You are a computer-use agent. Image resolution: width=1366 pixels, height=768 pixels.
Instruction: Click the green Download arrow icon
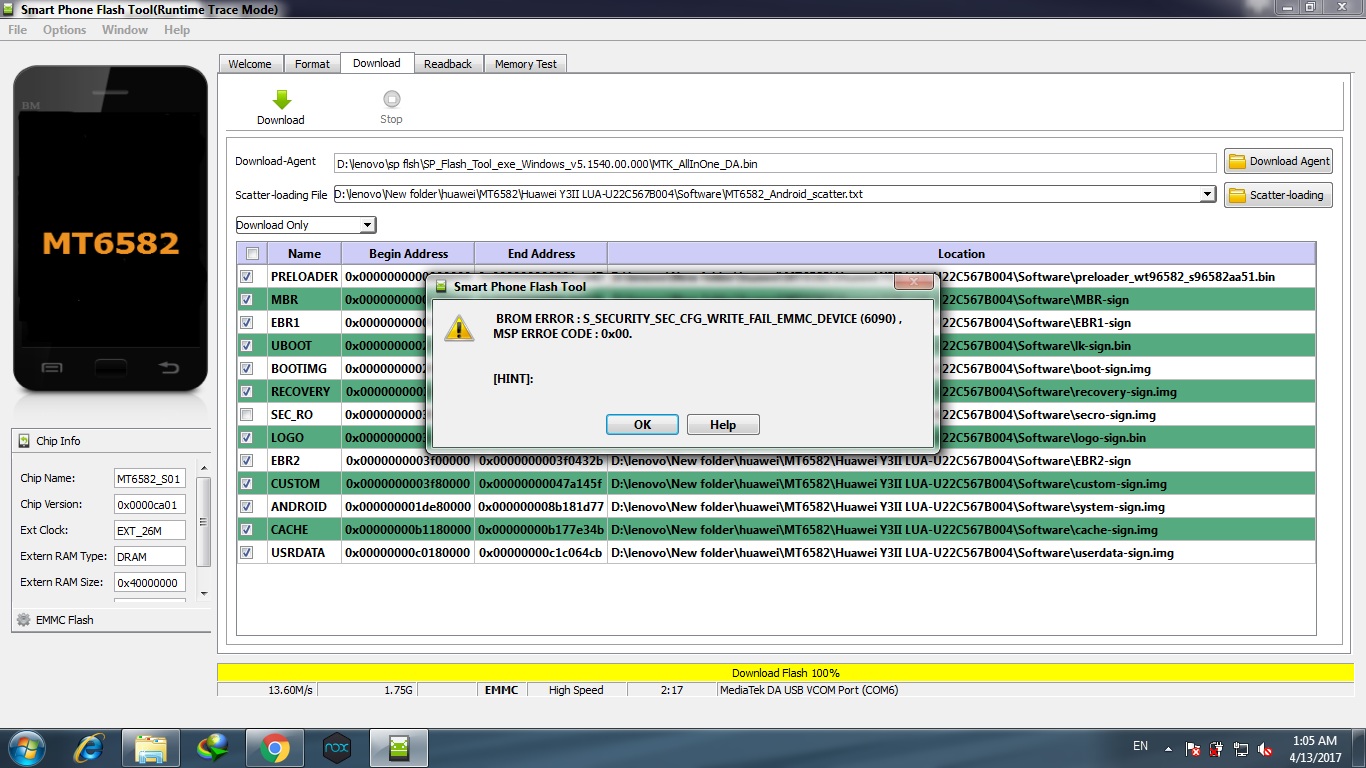(x=281, y=99)
